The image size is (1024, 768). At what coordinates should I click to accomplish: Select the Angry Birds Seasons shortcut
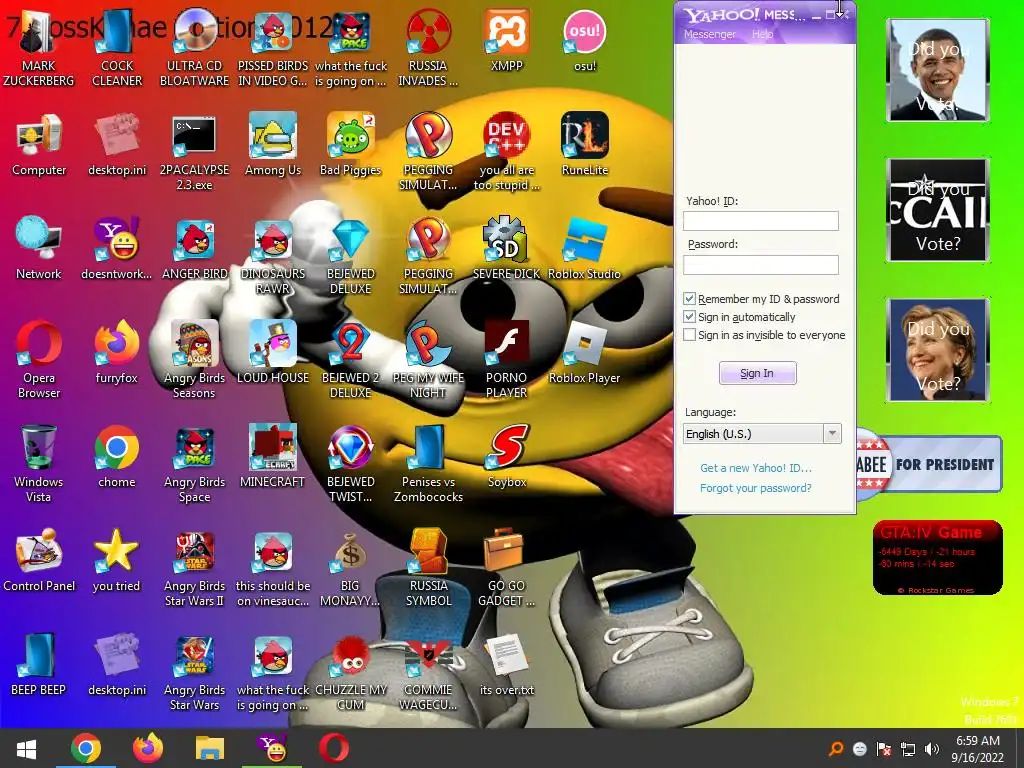(195, 359)
